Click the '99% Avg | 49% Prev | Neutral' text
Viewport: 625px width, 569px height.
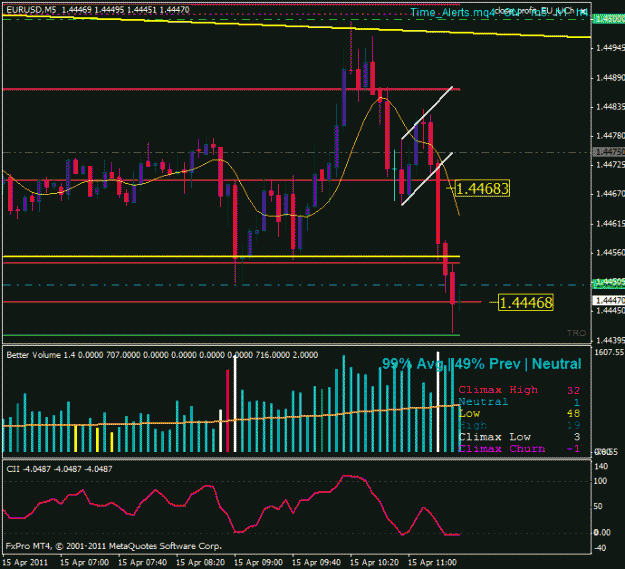click(x=482, y=364)
